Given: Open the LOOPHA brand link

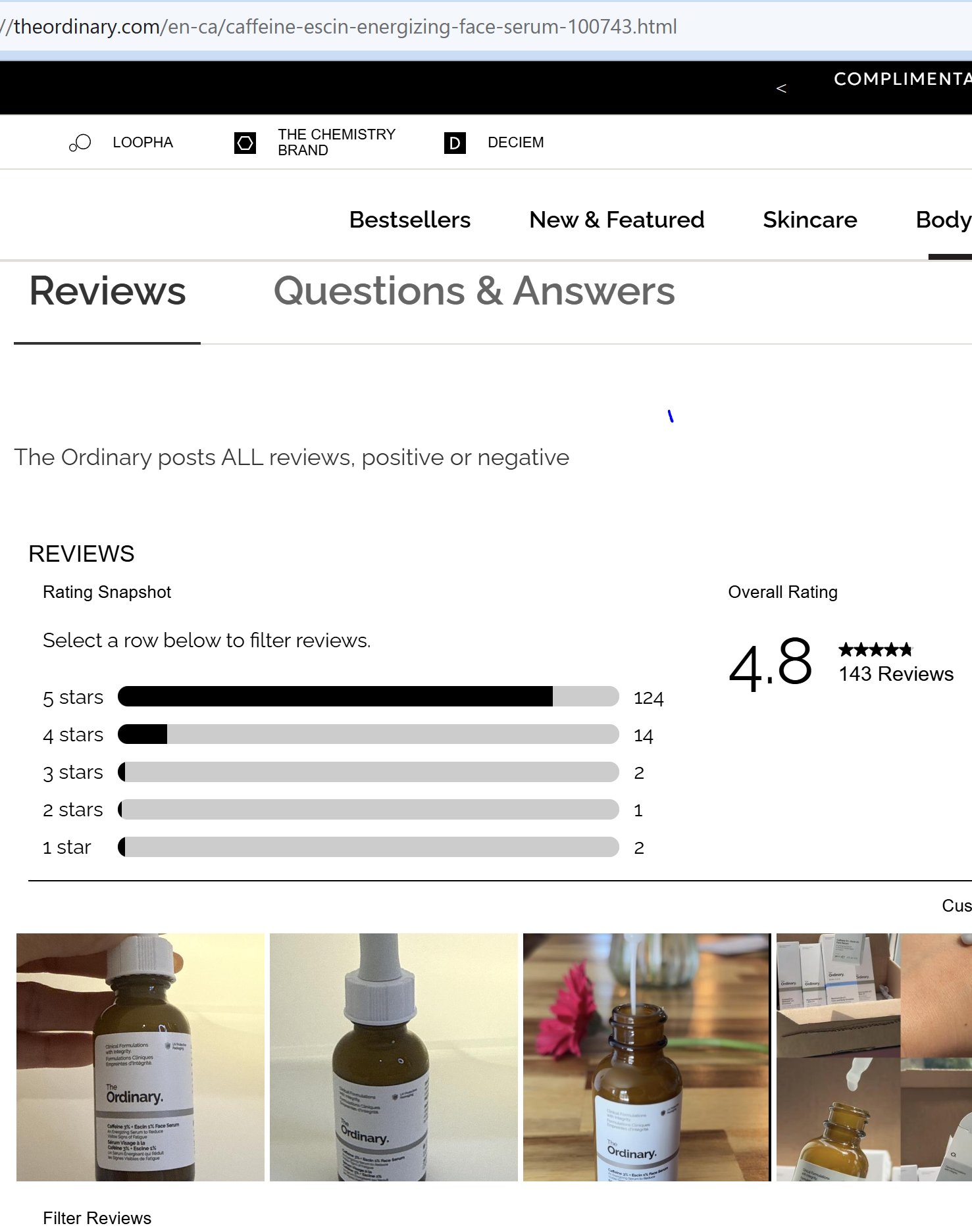Looking at the screenshot, I should (x=143, y=143).
